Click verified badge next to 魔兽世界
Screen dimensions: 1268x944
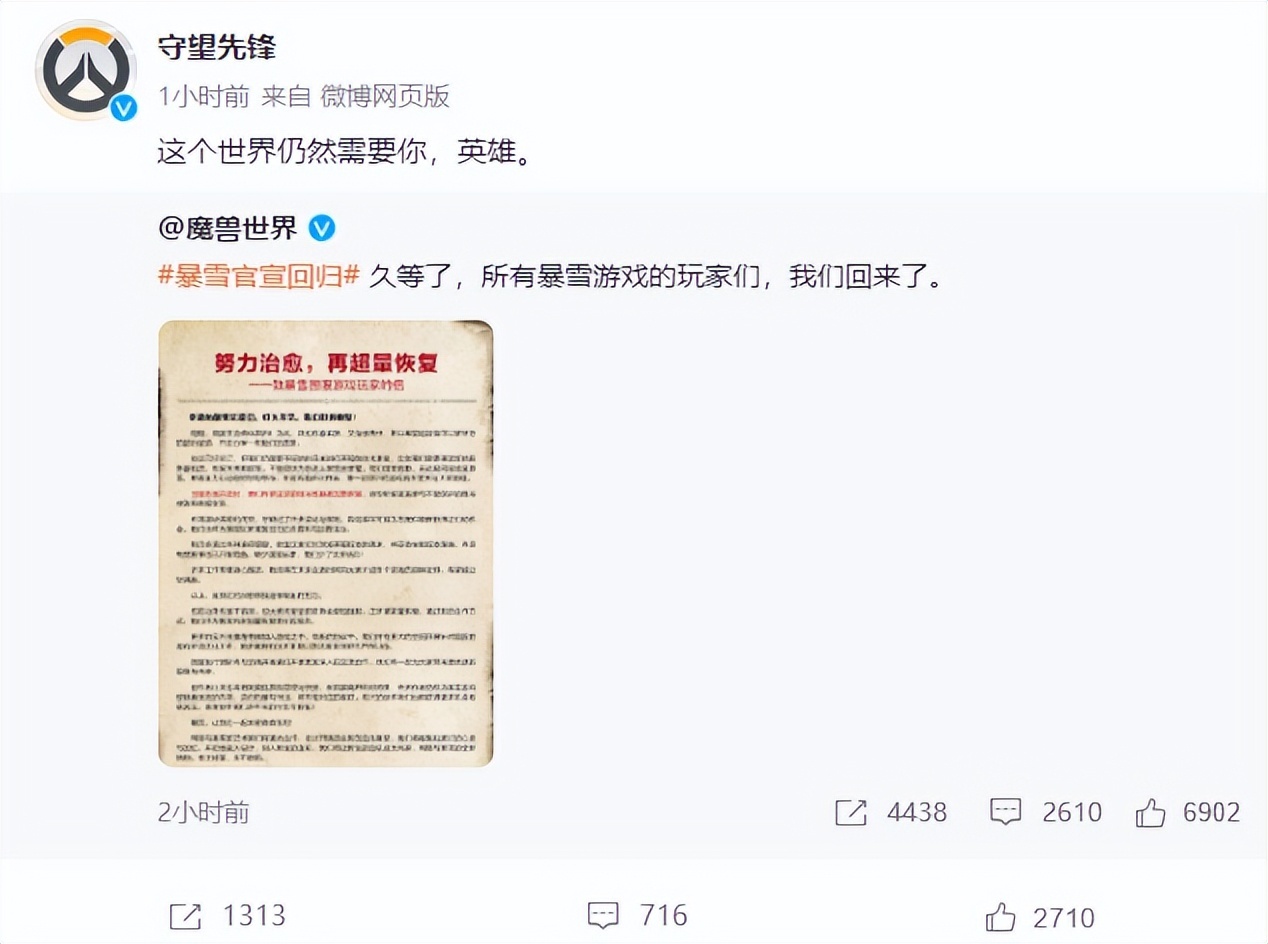321,228
